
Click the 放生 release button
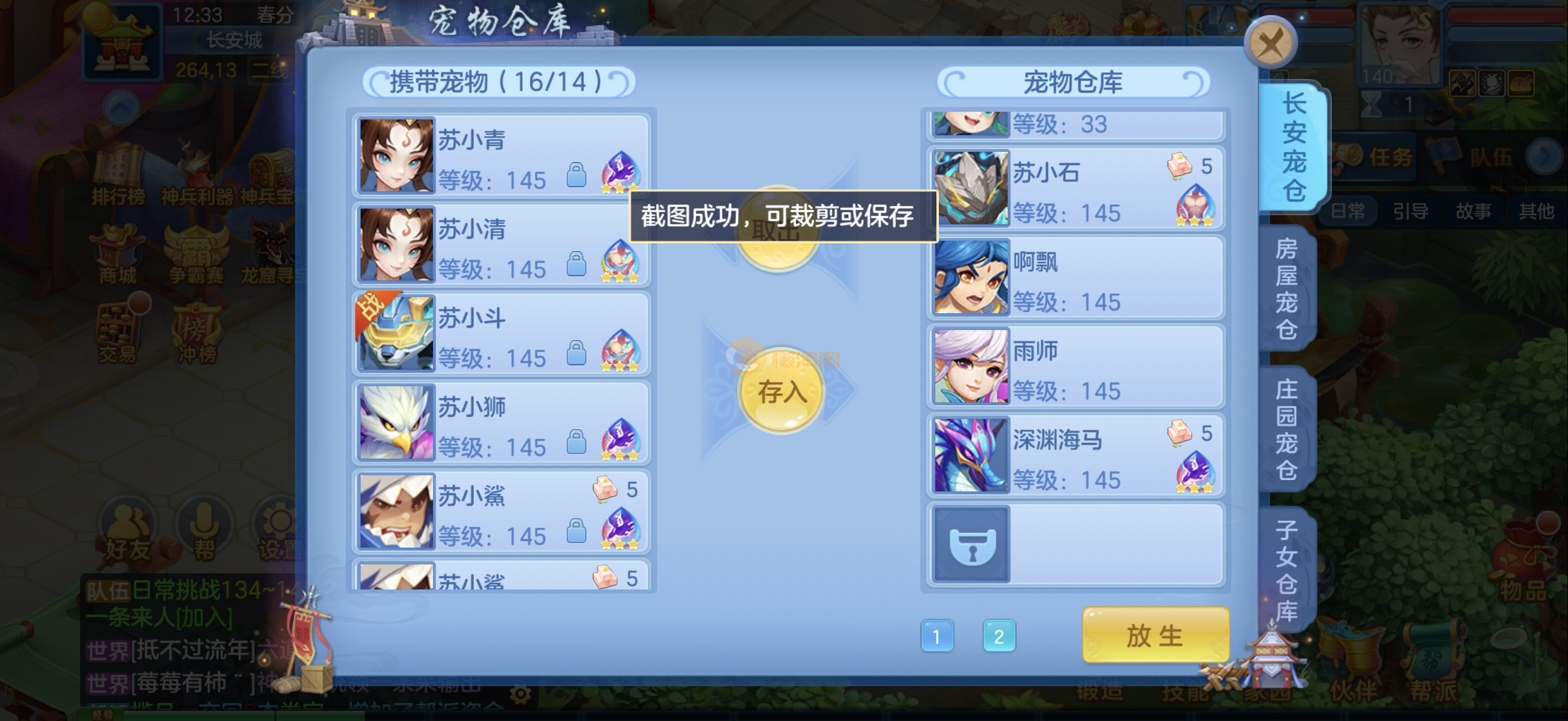tap(1155, 636)
